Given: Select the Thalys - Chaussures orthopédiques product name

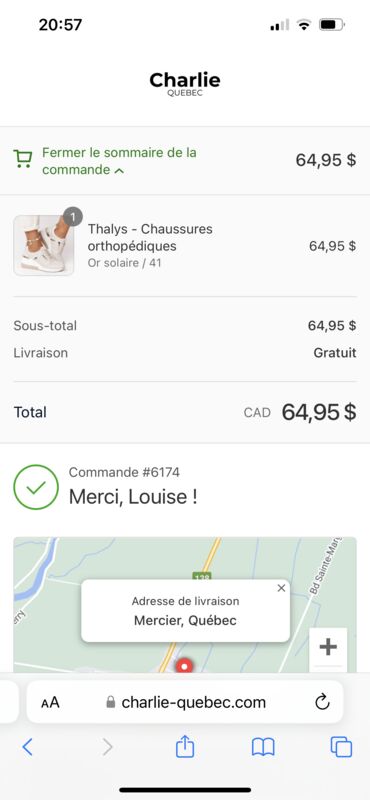Looking at the screenshot, I should click(150, 237).
